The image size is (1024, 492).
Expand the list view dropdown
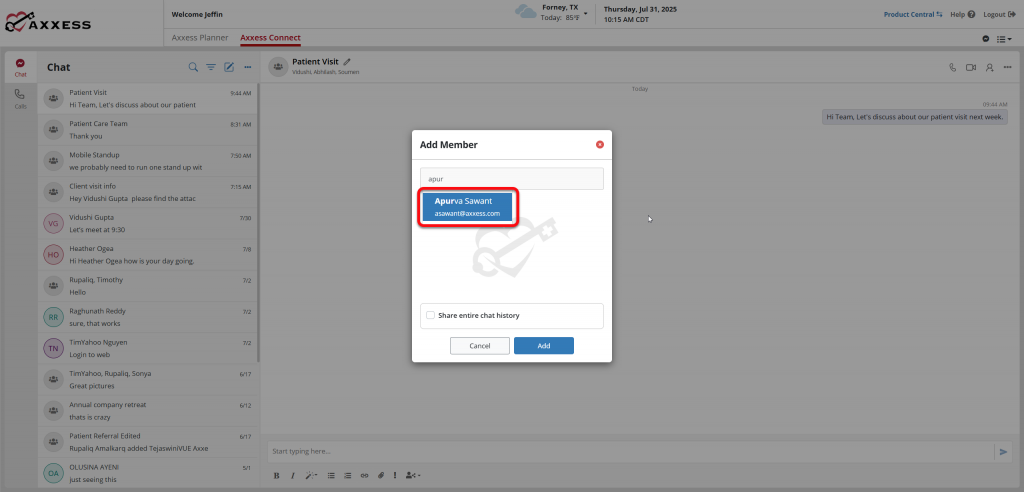click(1003, 38)
